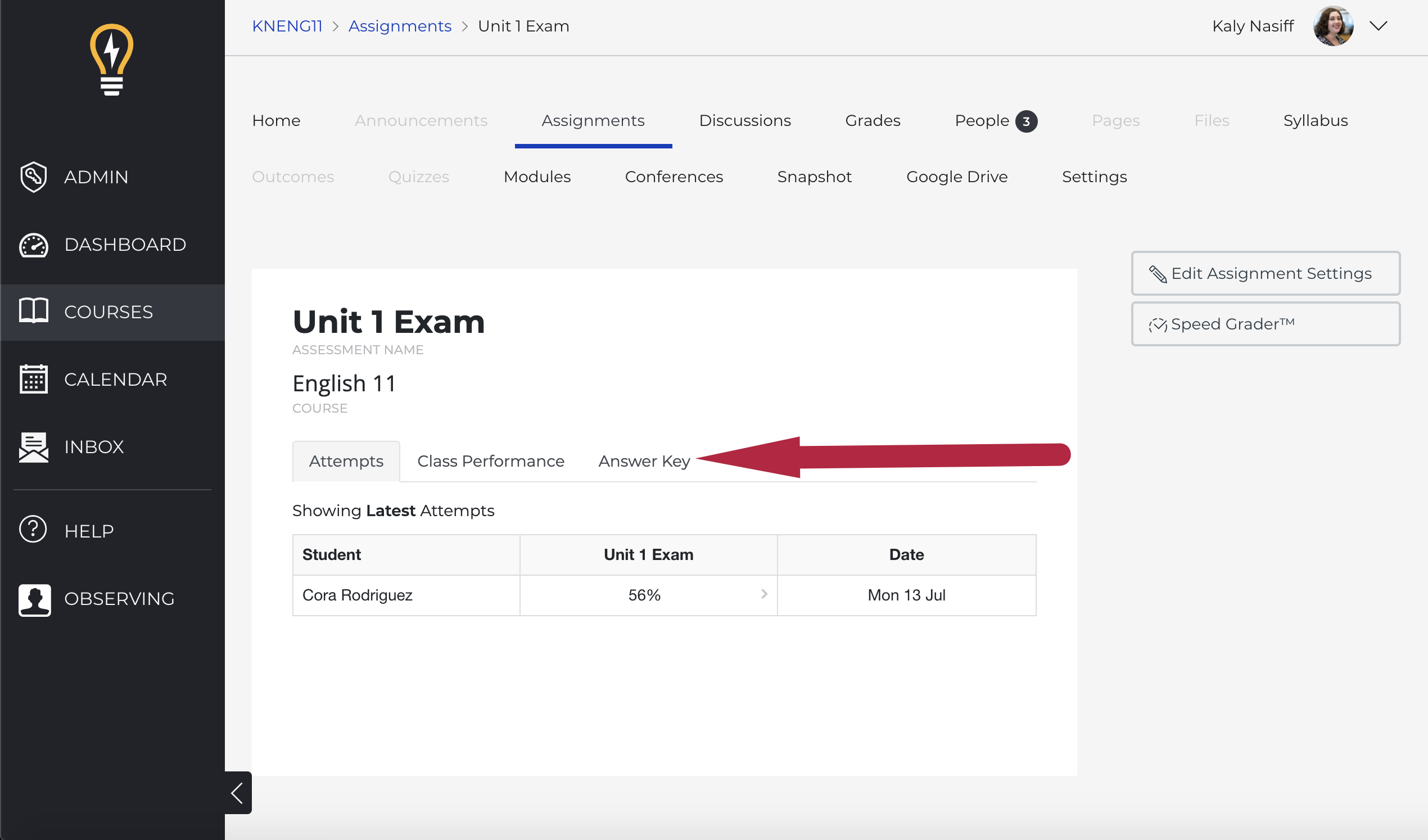
Task: Click the Answer Key tab
Action: click(644, 460)
